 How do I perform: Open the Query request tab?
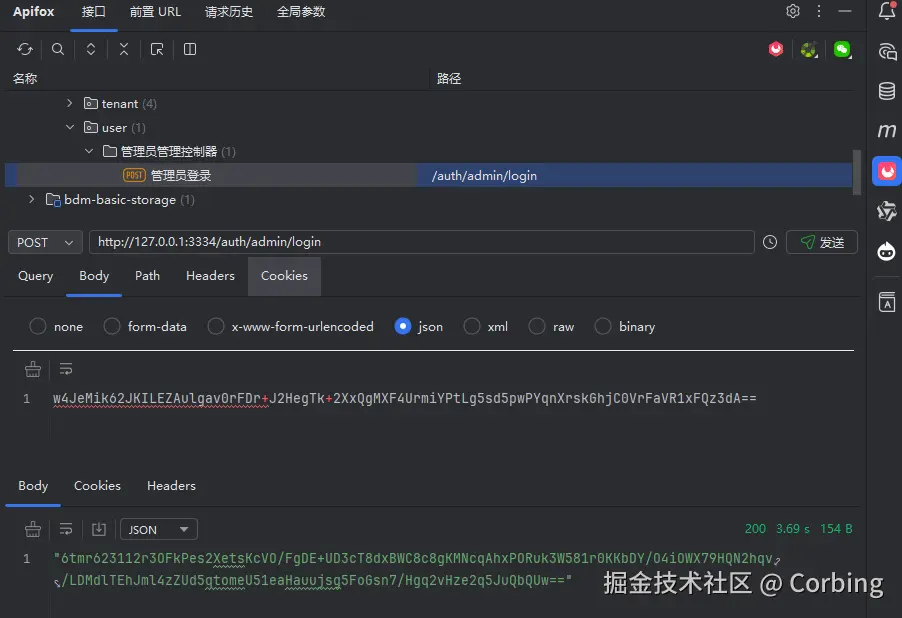(36, 276)
